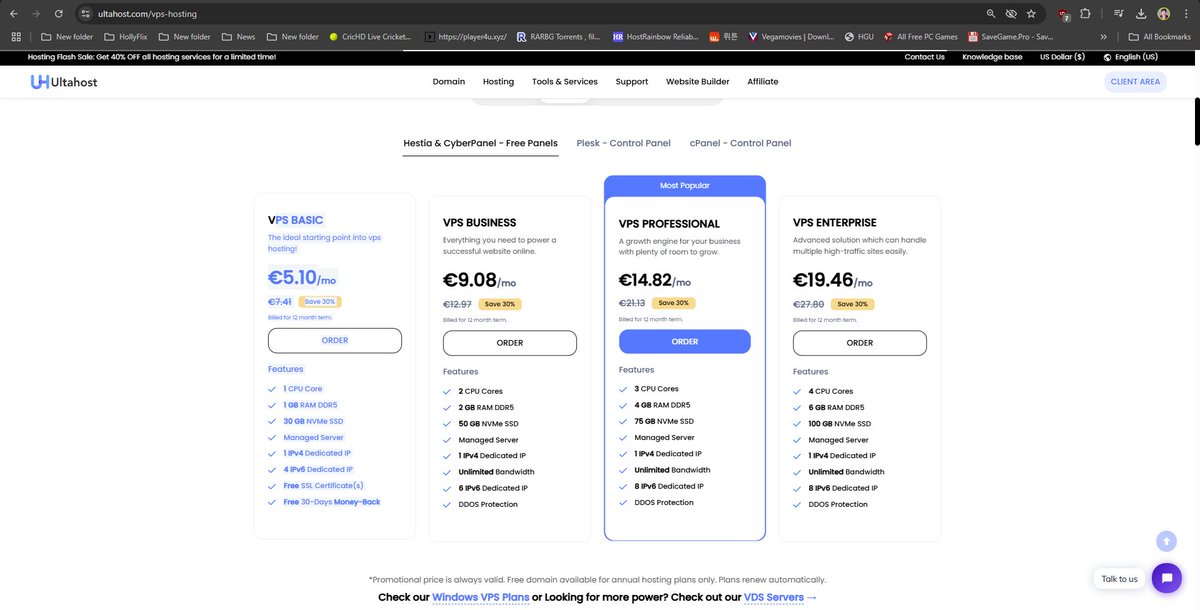Image resolution: width=1200 pixels, height=610 pixels.
Task: Open the site information icon in address bar
Action: [86, 14]
